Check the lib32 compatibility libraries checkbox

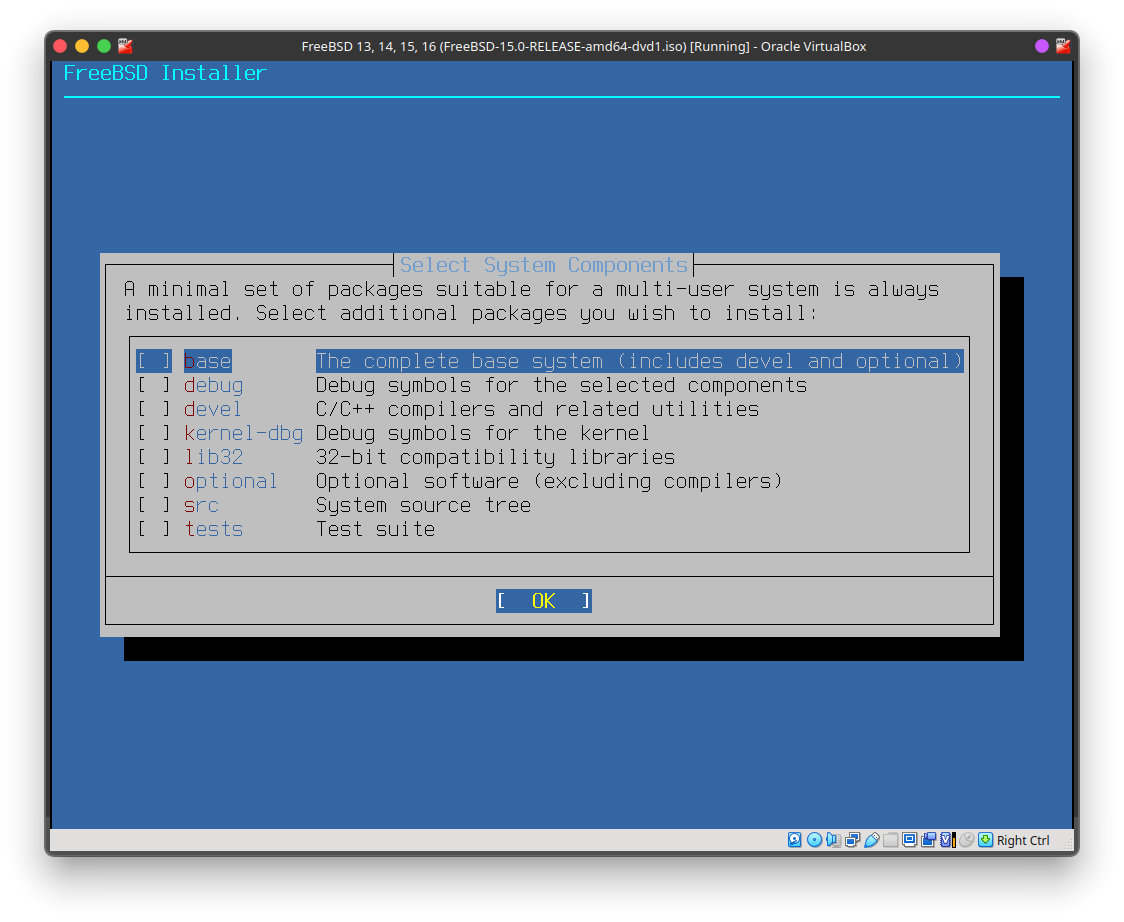coord(154,457)
